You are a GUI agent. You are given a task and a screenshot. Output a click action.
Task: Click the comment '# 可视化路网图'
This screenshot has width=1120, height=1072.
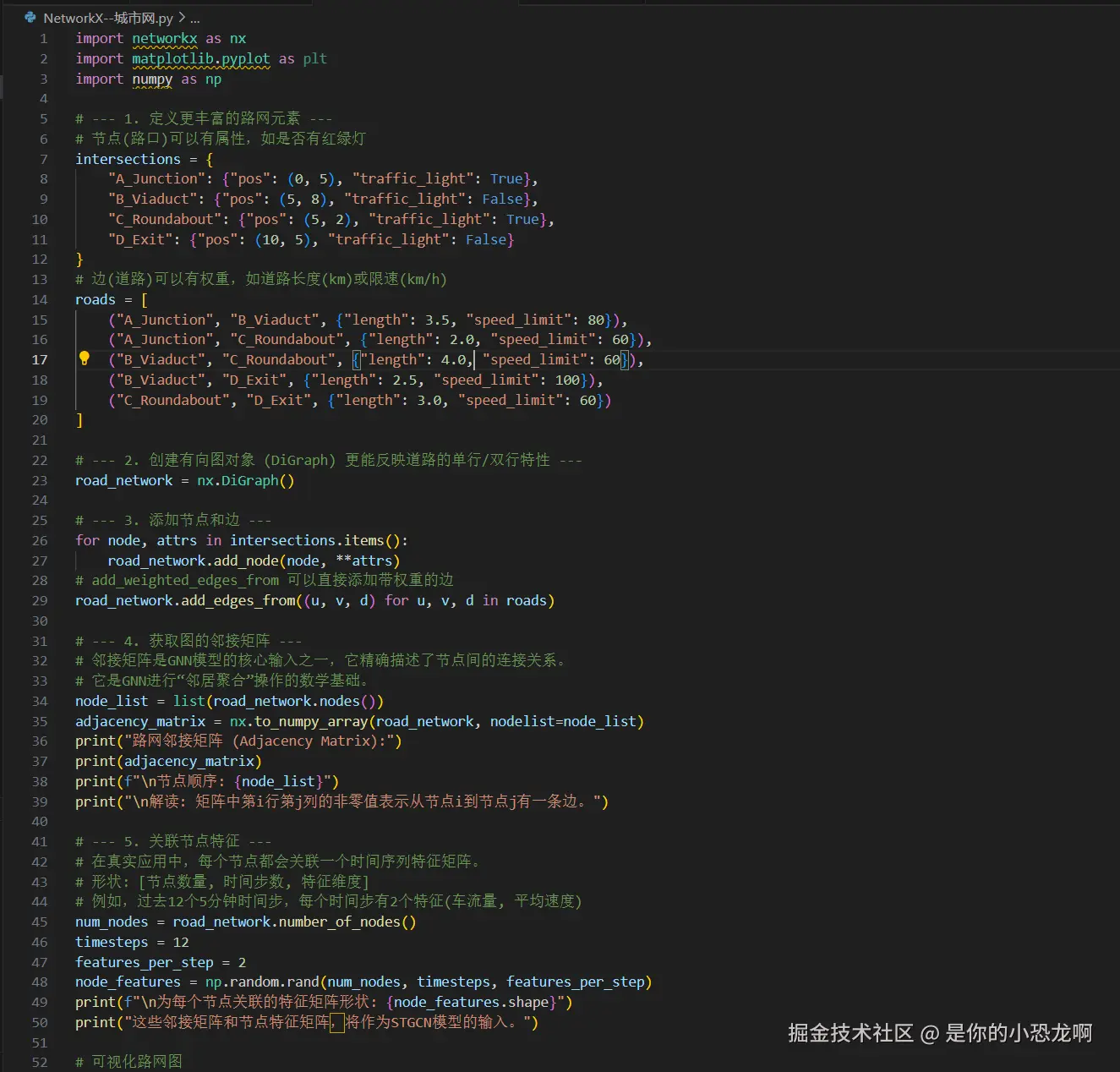(128, 1062)
